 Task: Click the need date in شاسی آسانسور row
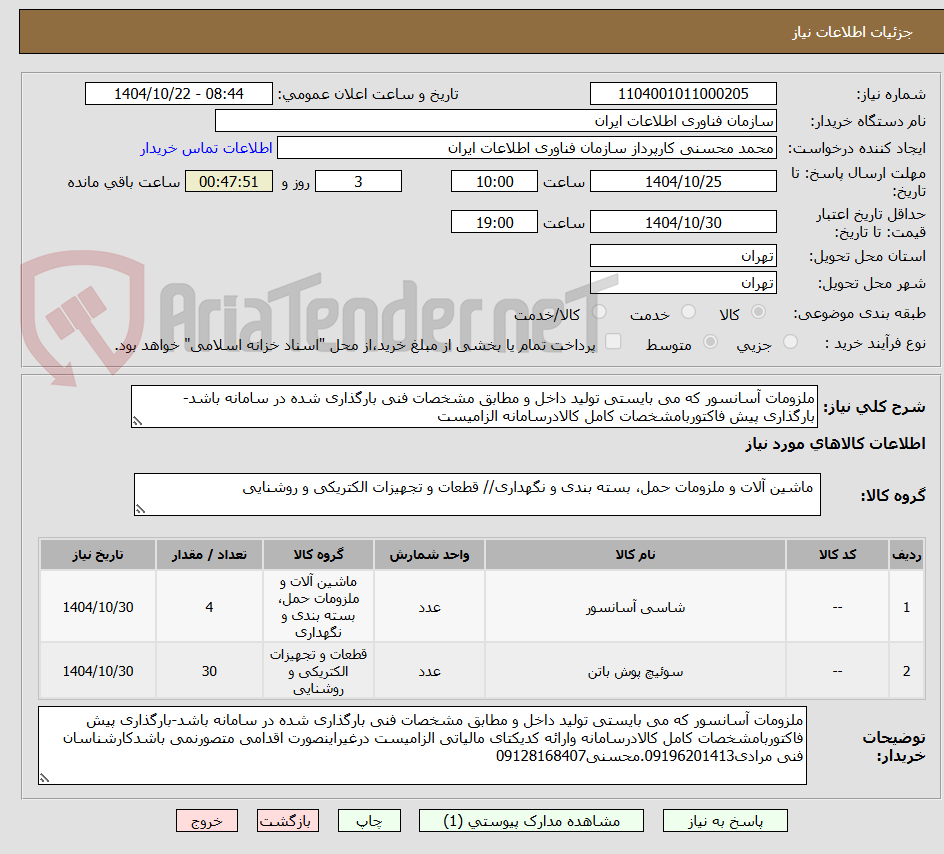click(x=98, y=607)
